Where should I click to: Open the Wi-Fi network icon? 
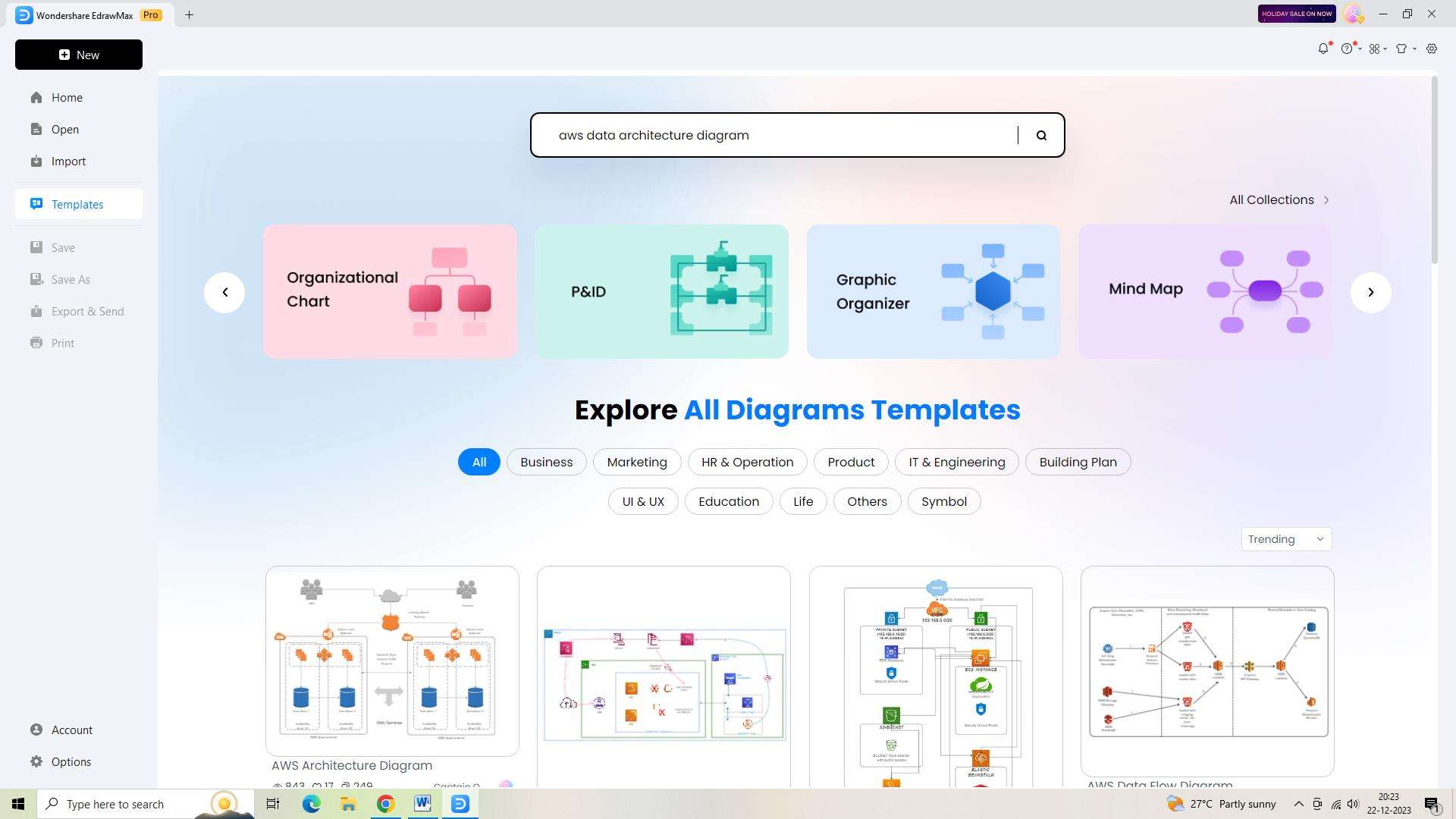pos(1335,804)
